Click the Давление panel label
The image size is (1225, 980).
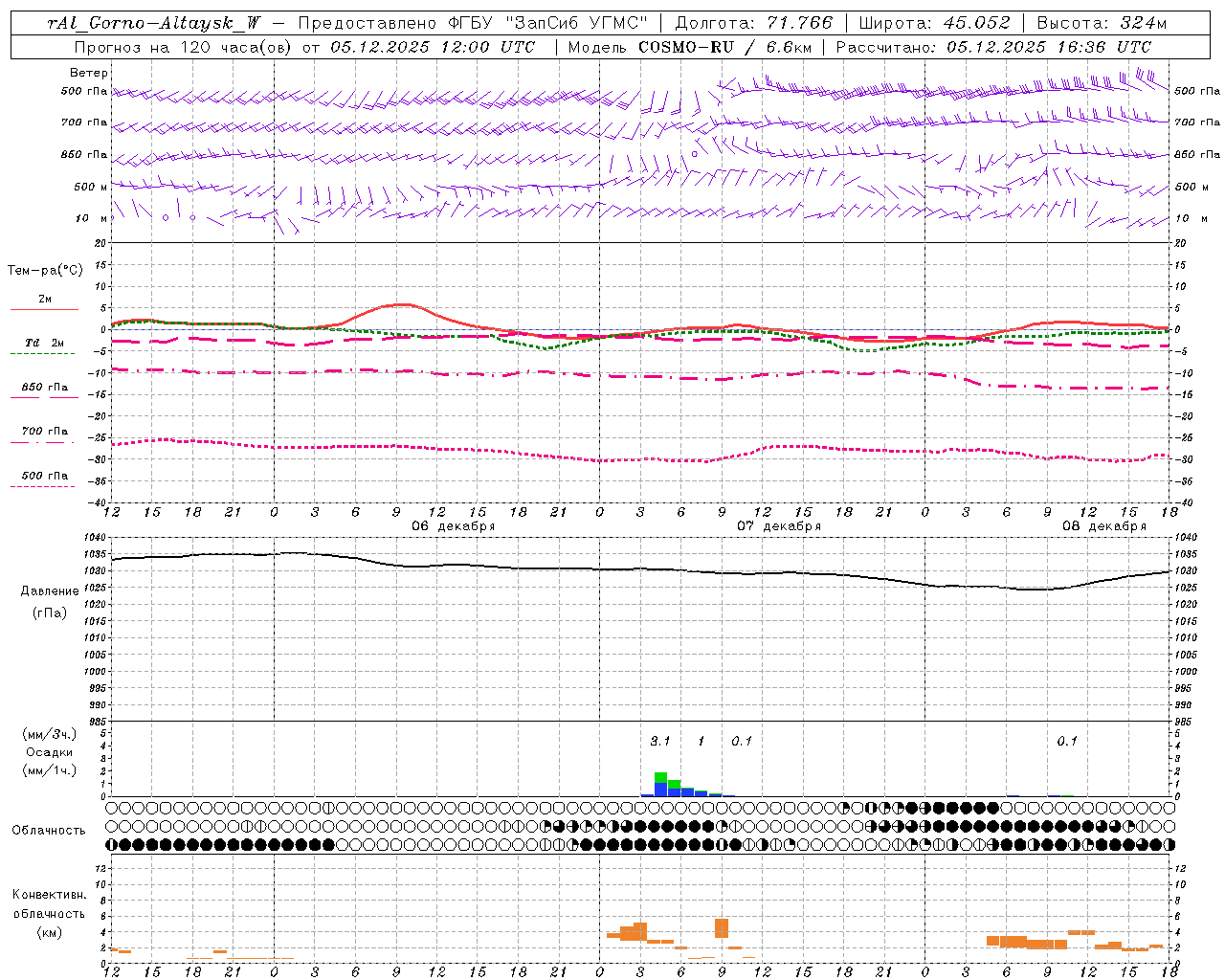pyautogui.click(x=50, y=591)
